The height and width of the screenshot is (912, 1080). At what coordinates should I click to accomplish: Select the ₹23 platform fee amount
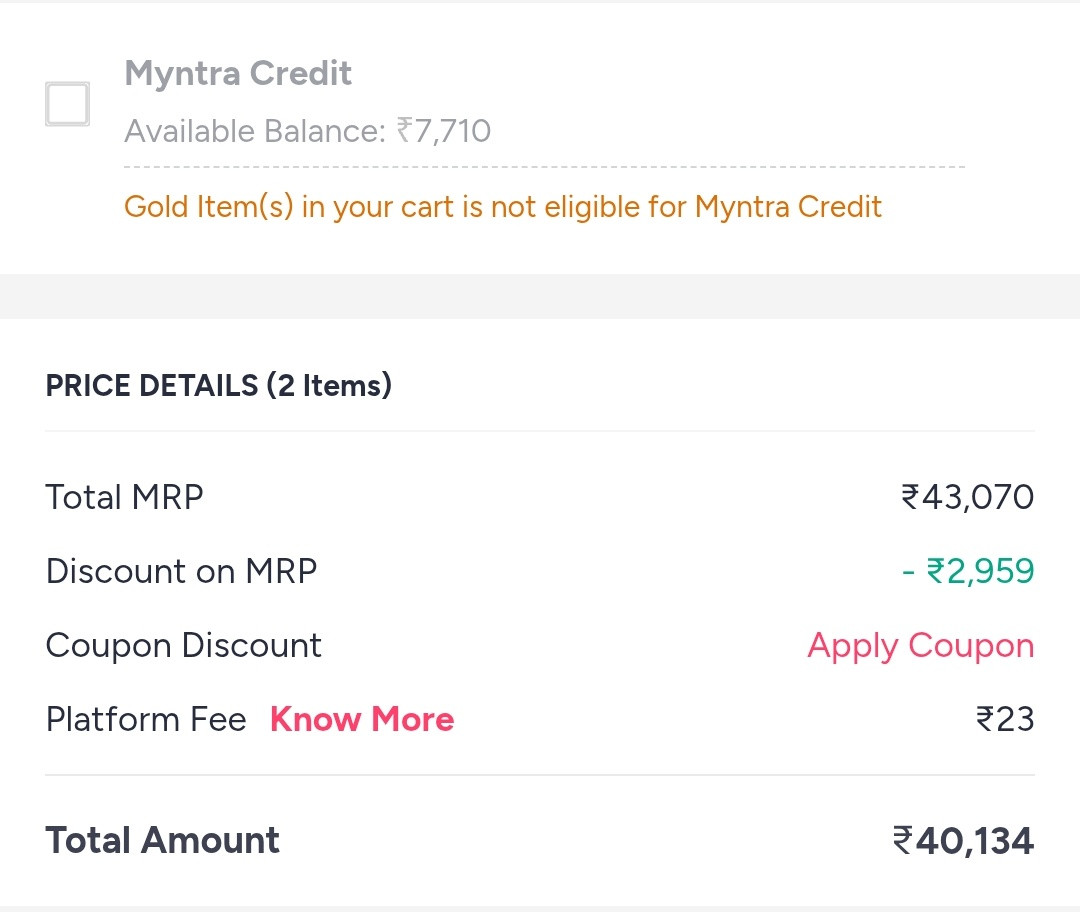click(1004, 720)
